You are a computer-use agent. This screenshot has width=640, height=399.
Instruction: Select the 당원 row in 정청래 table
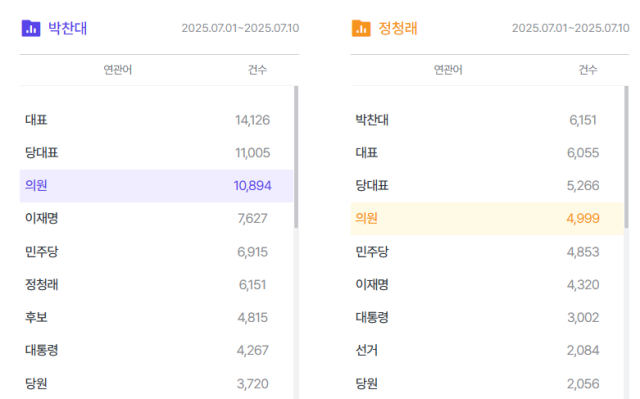point(487,383)
